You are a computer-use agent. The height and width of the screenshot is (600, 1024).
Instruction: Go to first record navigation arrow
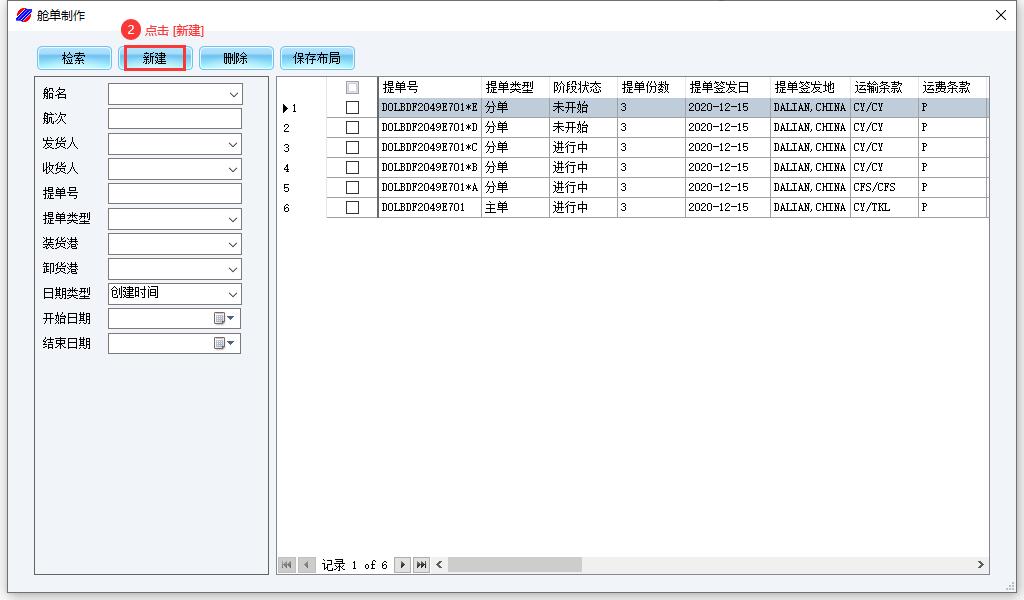tap(287, 565)
